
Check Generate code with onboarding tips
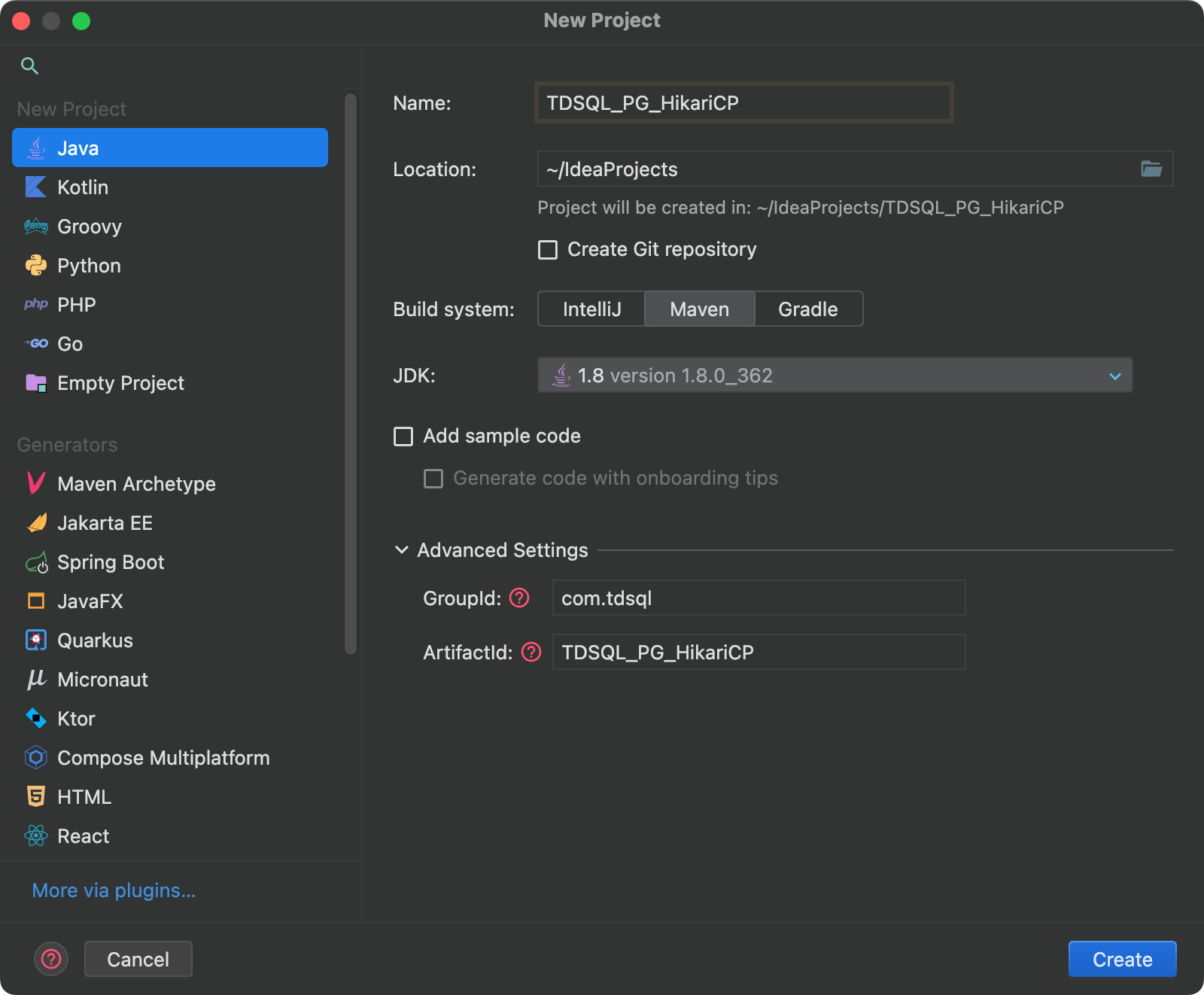pyautogui.click(x=433, y=478)
